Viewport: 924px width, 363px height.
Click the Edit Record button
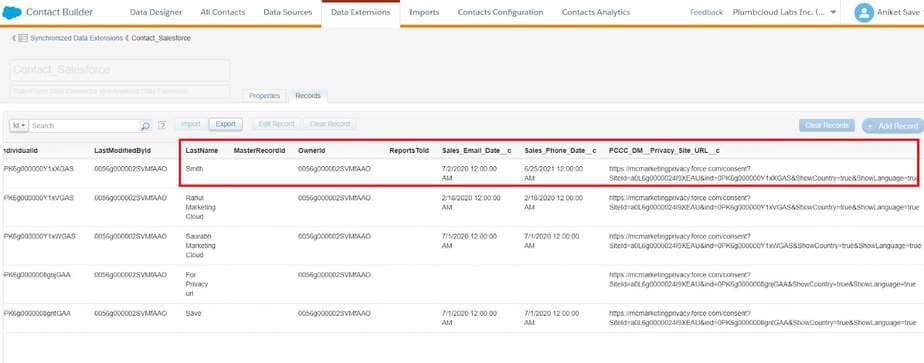(x=276, y=124)
